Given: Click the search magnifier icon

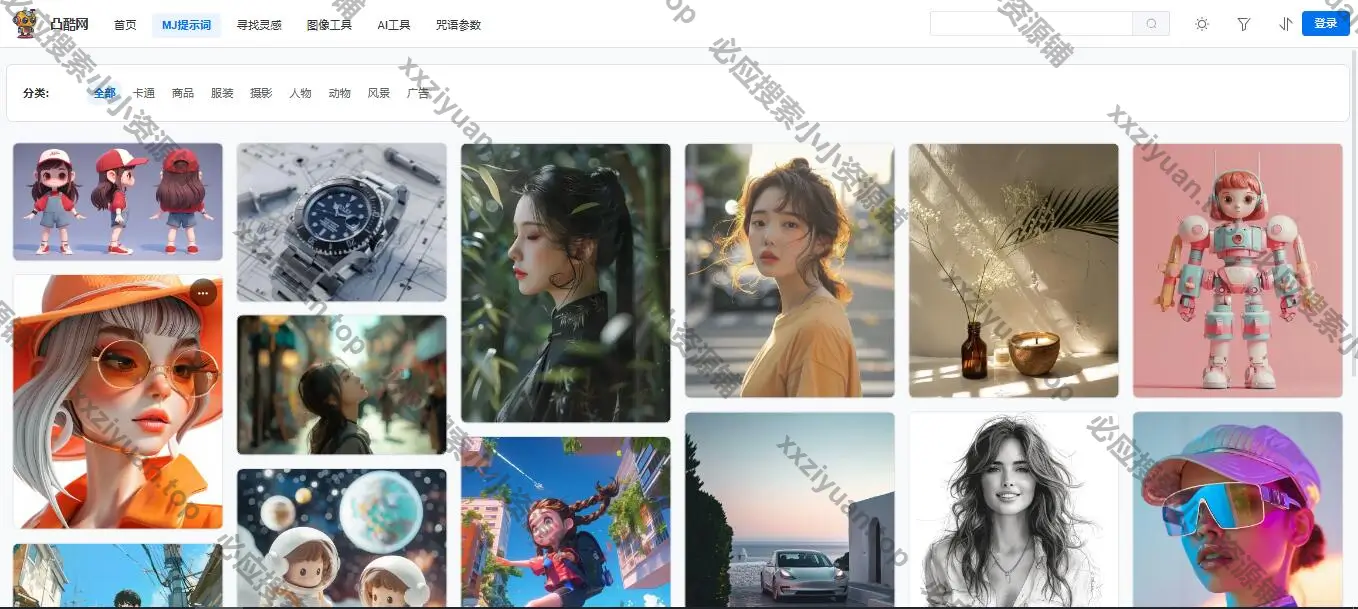Looking at the screenshot, I should (x=1151, y=24).
